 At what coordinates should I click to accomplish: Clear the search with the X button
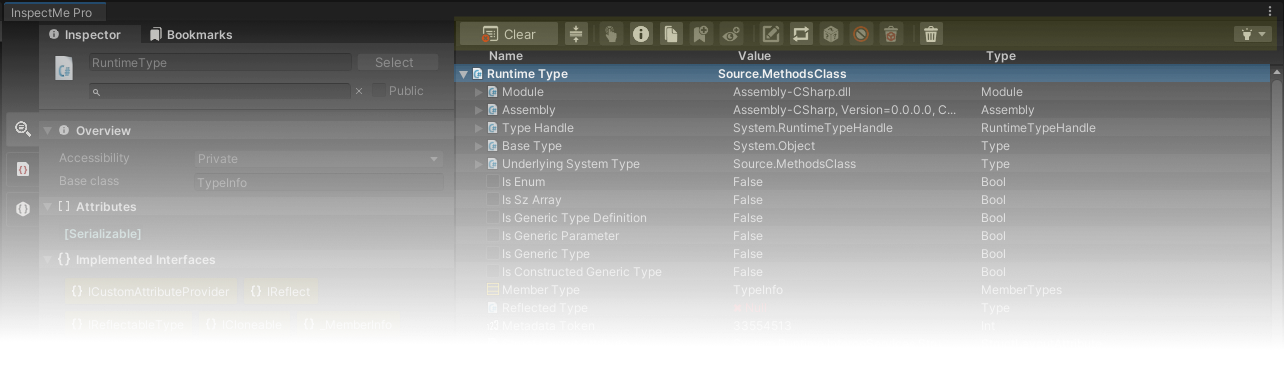[359, 91]
